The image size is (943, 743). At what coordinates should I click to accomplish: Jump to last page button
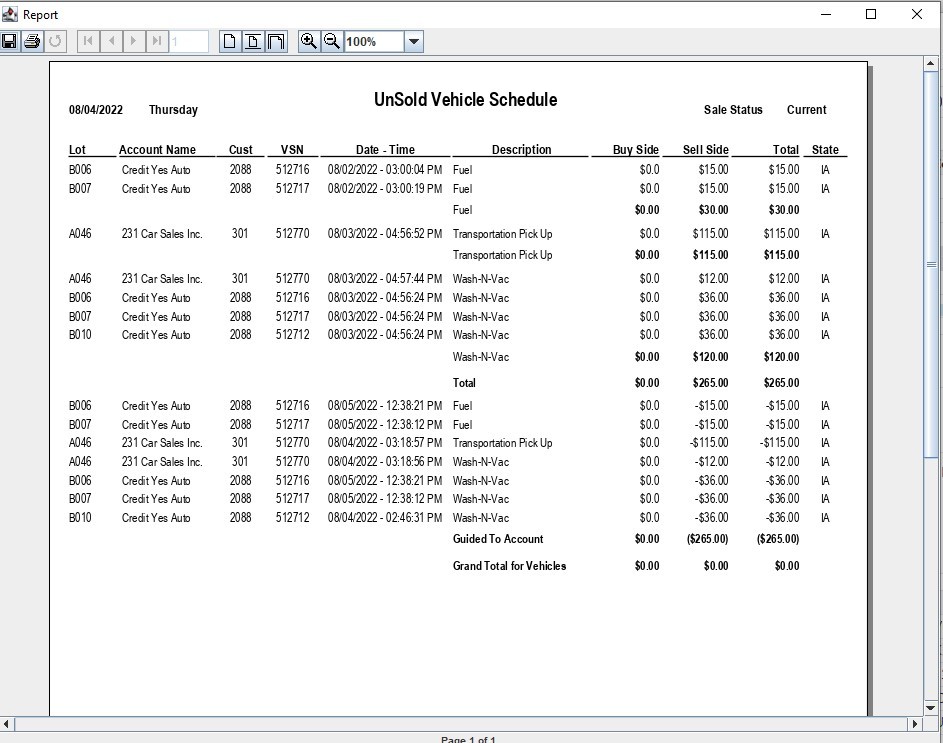pos(157,41)
